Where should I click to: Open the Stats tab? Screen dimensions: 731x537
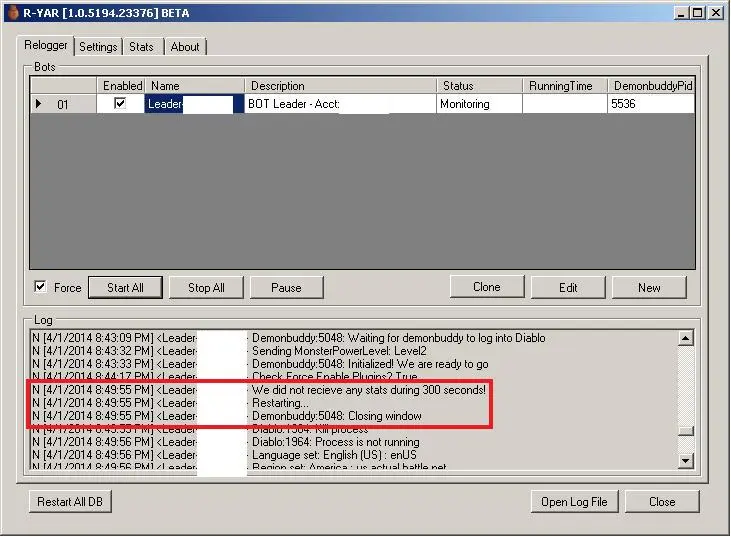pyautogui.click(x=141, y=47)
